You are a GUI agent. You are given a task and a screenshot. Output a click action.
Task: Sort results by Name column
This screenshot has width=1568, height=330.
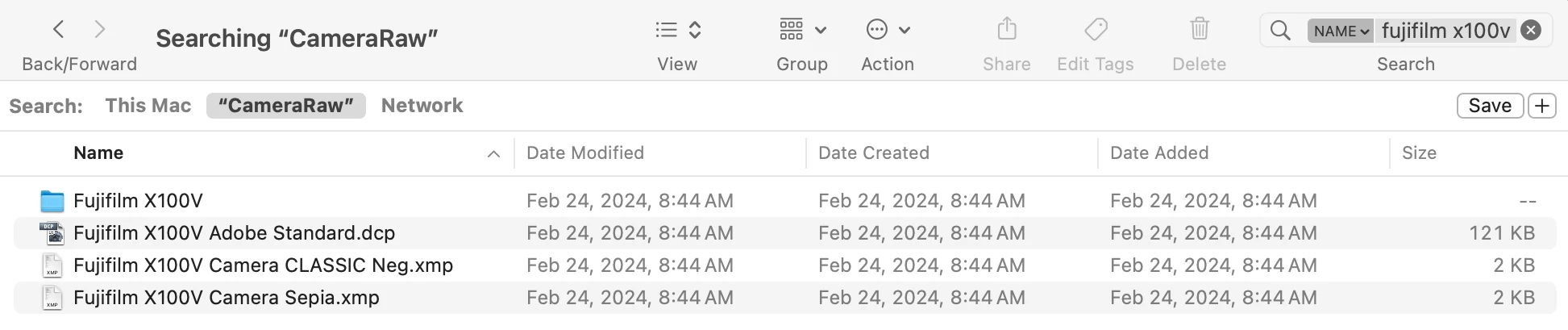tap(98, 153)
